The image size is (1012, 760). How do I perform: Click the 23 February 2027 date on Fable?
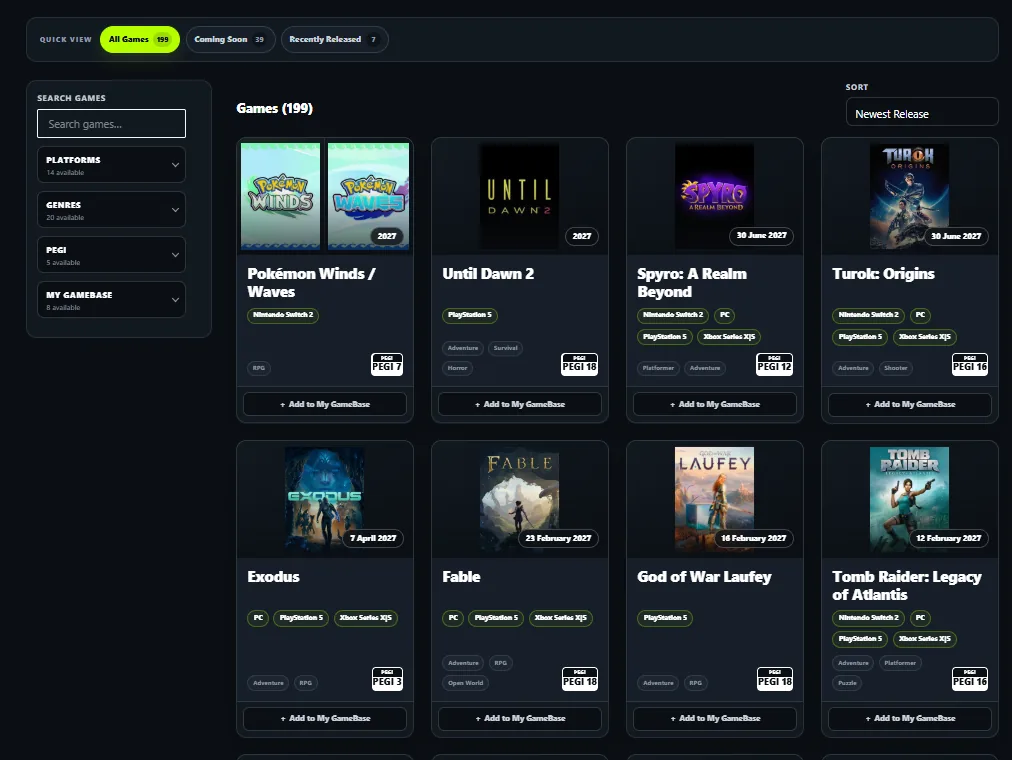[x=558, y=538]
